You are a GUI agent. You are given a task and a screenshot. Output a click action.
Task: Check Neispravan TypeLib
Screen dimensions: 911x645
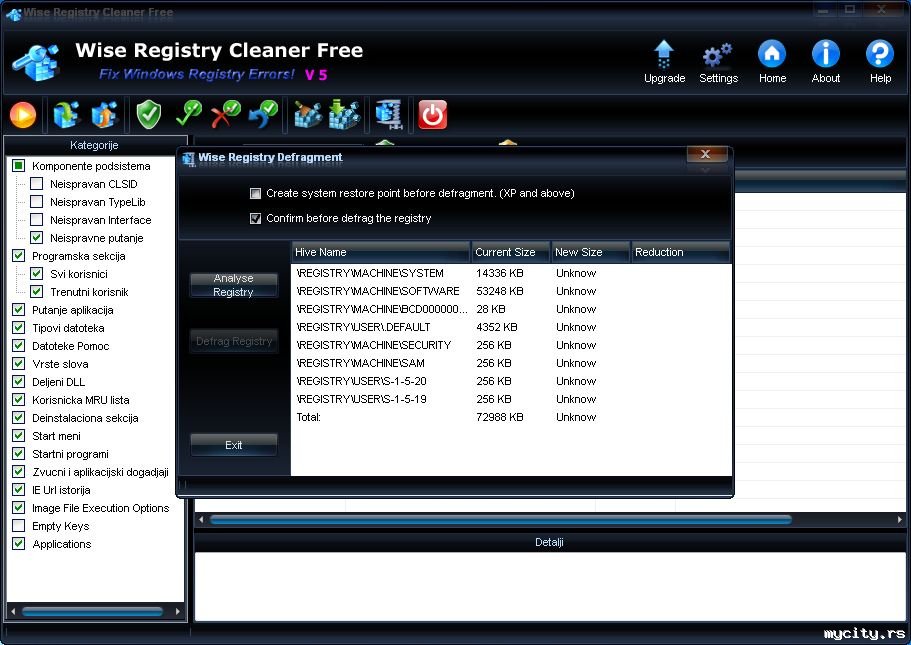pyautogui.click(x=37, y=202)
